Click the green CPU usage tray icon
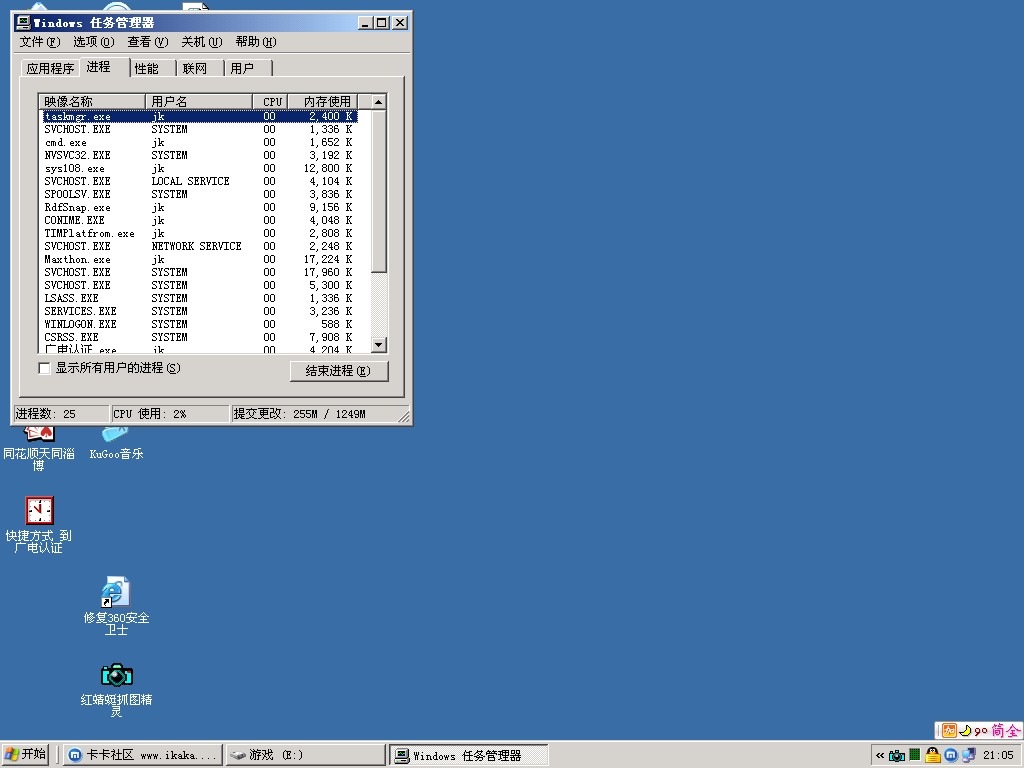 [x=914, y=755]
